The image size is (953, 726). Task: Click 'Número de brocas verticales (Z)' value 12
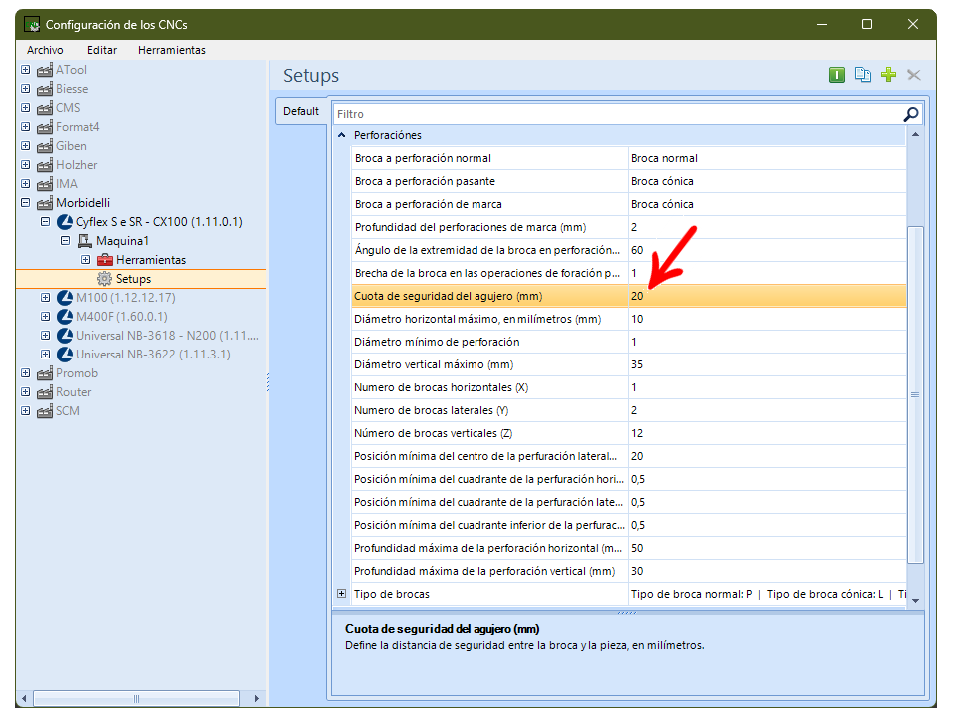tap(766, 433)
